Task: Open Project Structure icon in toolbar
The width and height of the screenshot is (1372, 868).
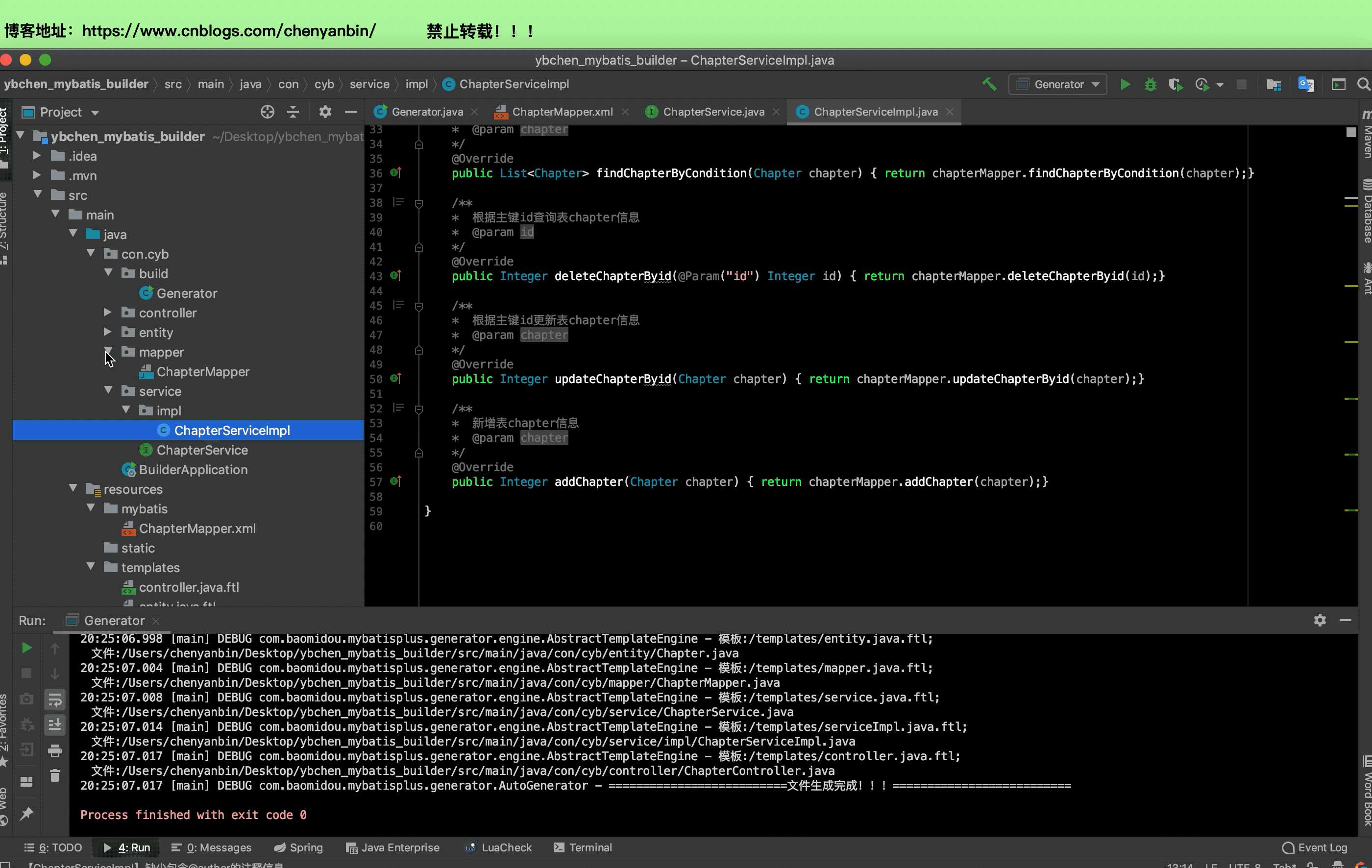Action: pos(1274,84)
